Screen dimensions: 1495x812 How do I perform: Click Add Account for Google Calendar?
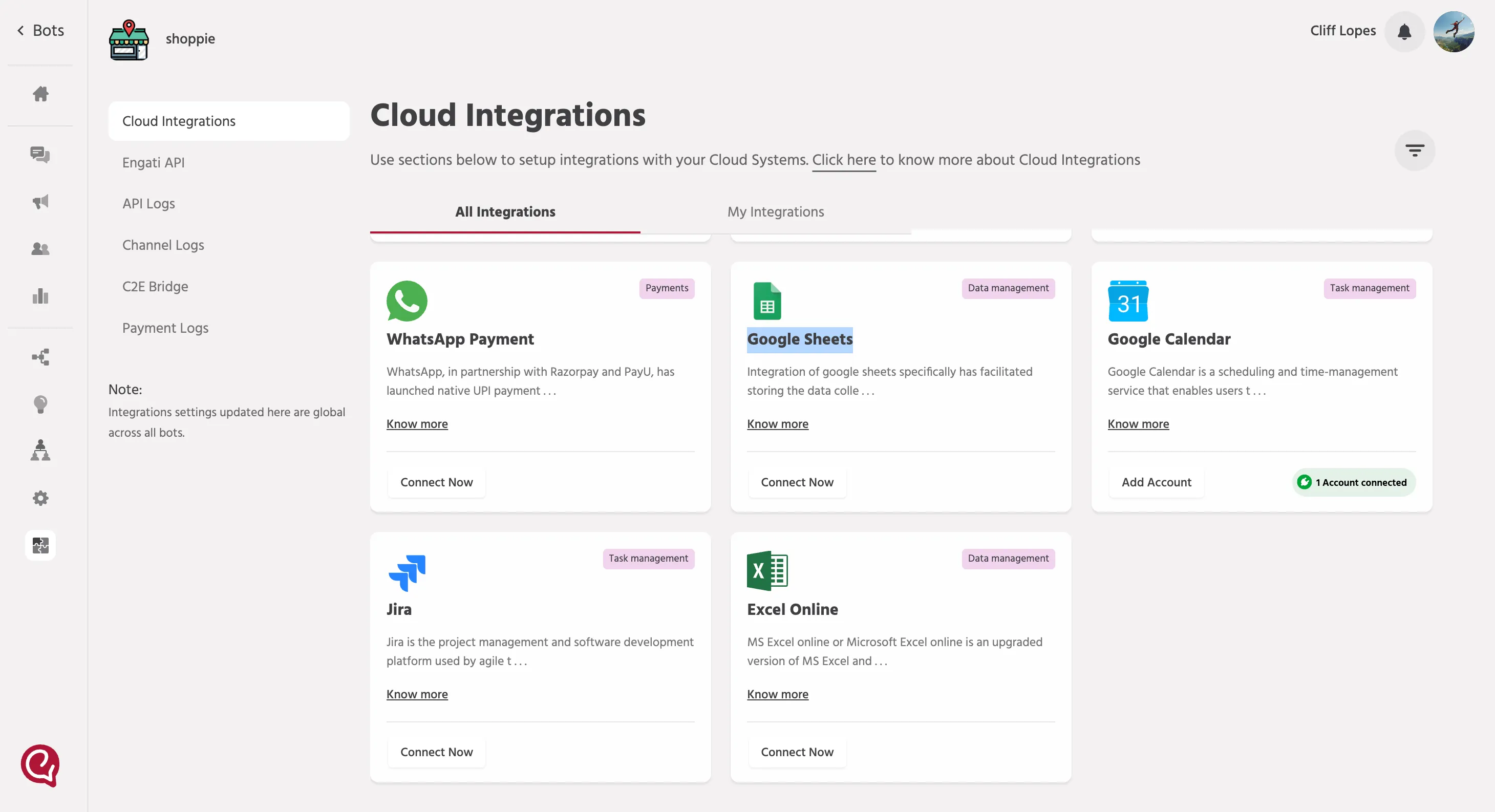[x=1156, y=482]
